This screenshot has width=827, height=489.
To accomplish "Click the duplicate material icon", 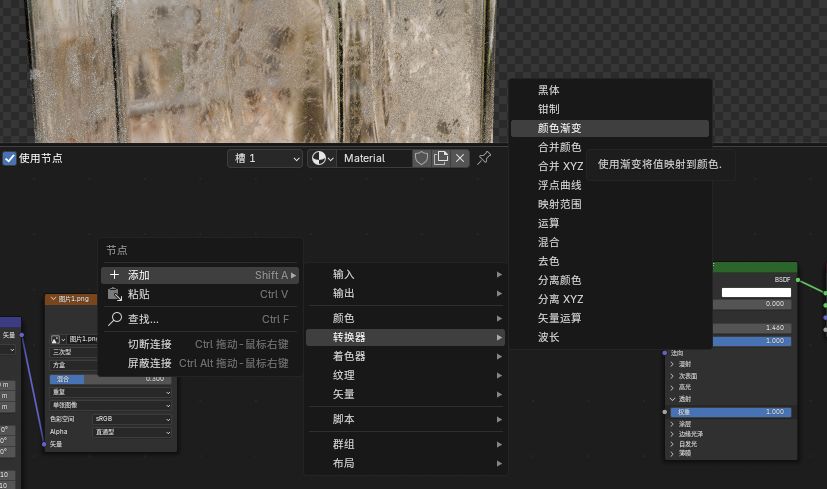I will point(440,158).
